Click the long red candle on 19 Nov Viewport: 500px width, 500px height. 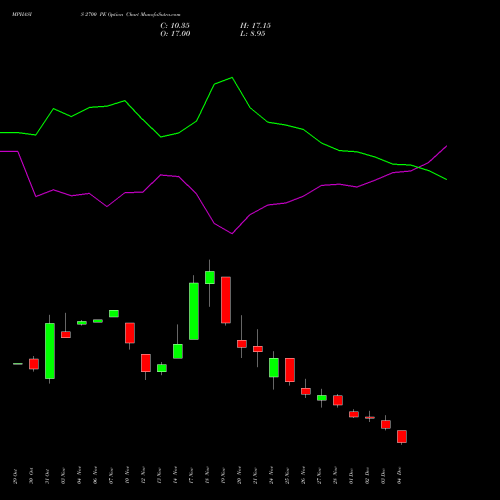click(x=226, y=300)
